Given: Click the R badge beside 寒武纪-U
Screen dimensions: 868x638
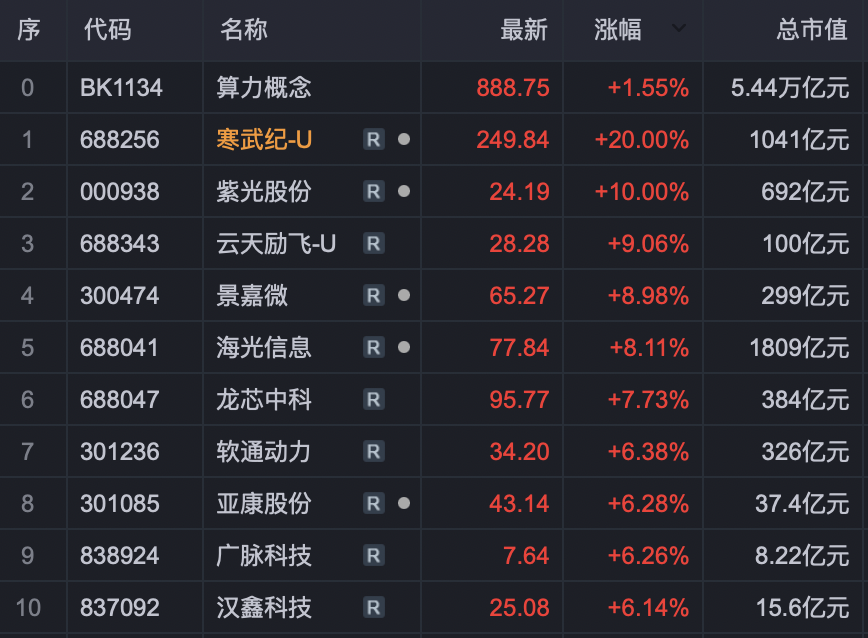Looking at the screenshot, I should tap(373, 140).
